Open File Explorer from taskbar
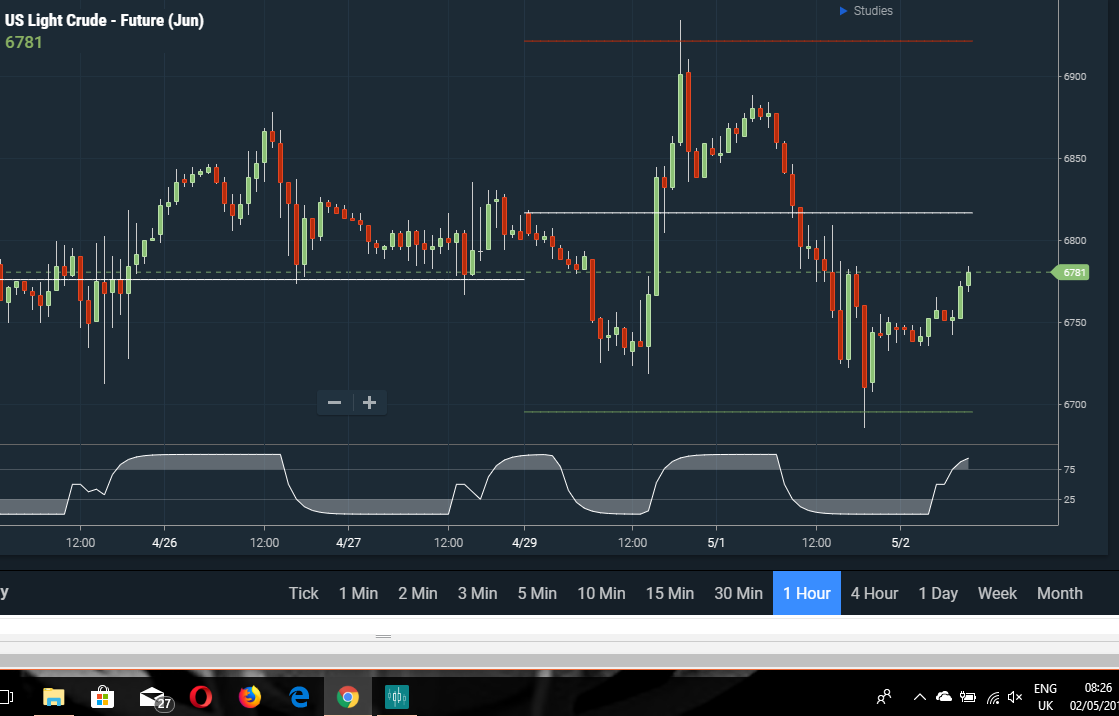Image resolution: width=1119 pixels, height=716 pixels. click(54, 697)
